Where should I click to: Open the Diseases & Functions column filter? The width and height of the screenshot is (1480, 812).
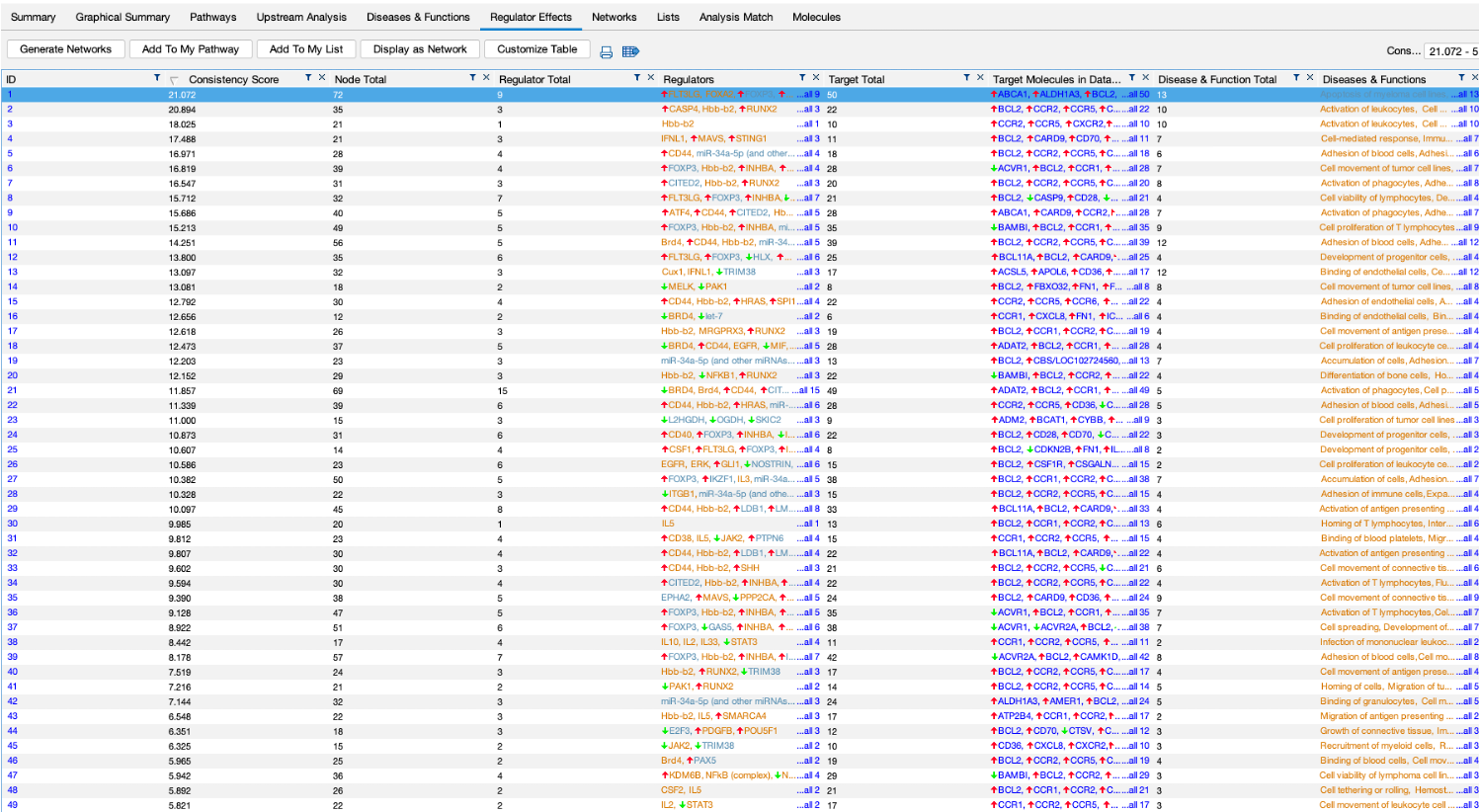click(1462, 78)
